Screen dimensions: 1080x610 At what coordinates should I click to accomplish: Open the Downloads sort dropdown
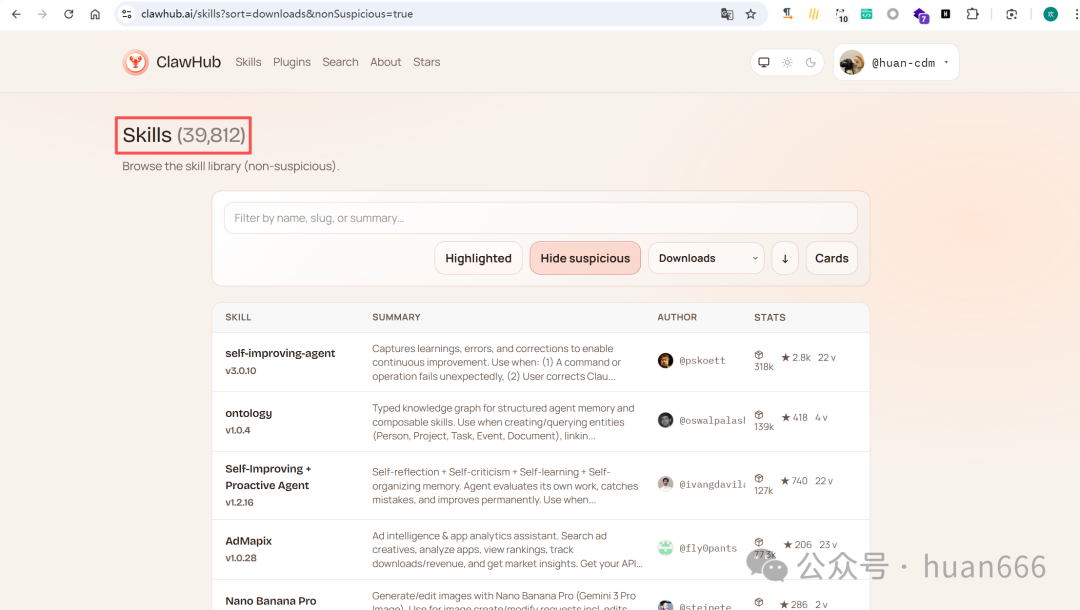tap(706, 258)
